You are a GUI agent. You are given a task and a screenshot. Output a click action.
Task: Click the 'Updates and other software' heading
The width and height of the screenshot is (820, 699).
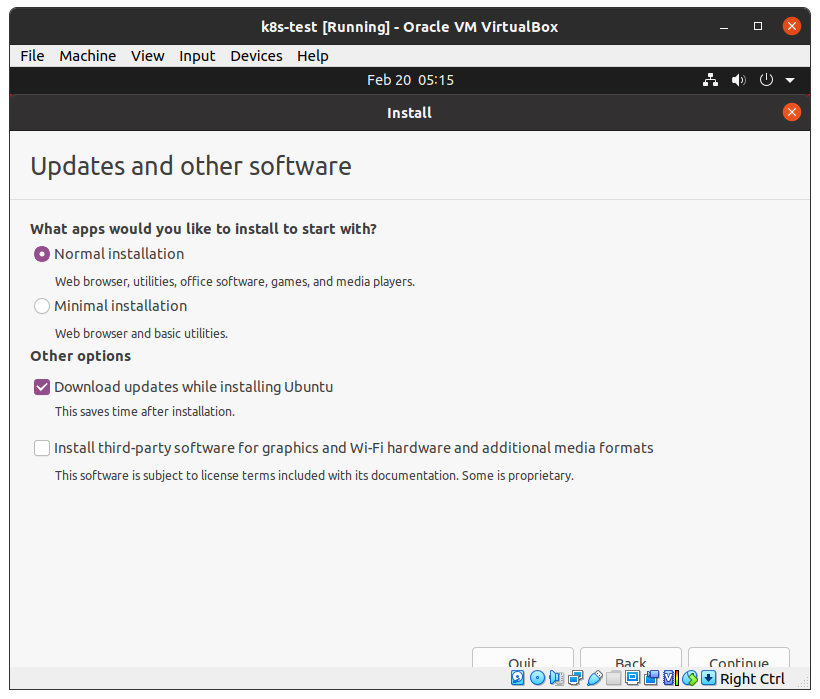click(191, 166)
